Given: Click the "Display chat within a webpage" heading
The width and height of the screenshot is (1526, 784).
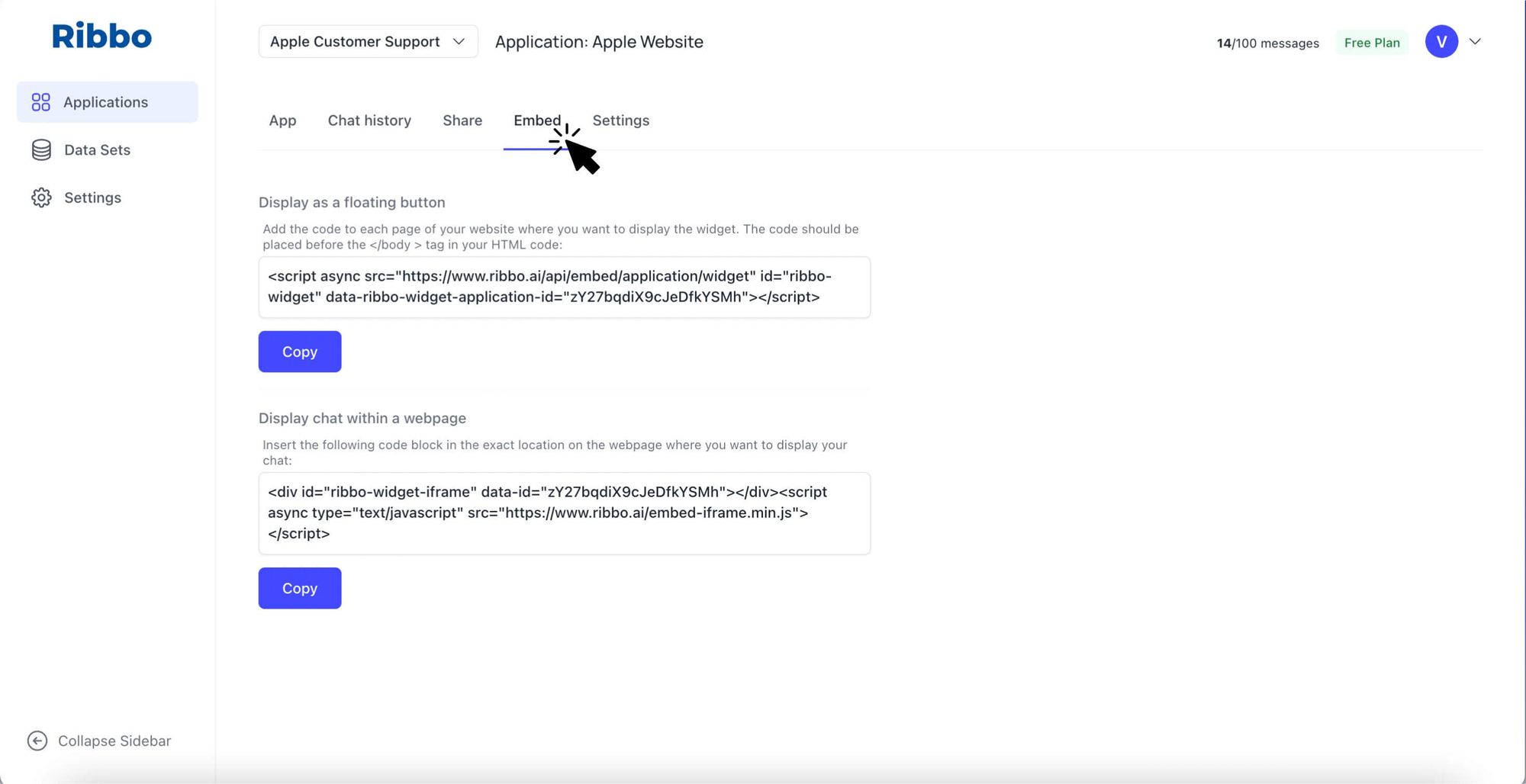Looking at the screenshot, I should coord(362,418).
